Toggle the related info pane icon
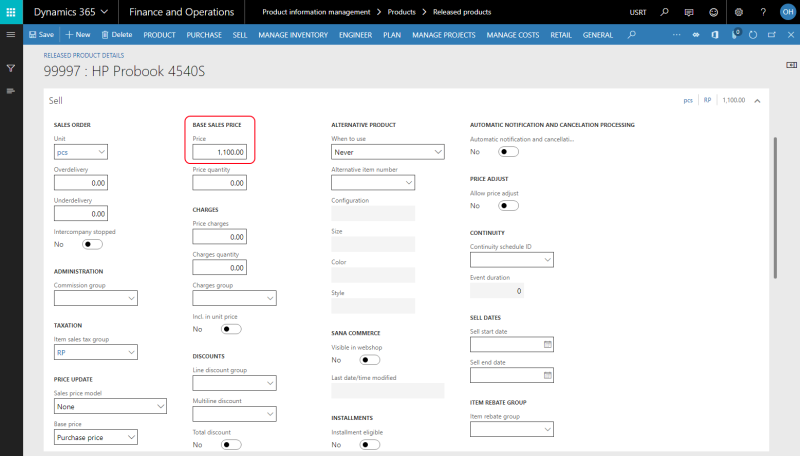Viewport: 800px width, 456px height. pyautogui.click(x=791, y=65)
